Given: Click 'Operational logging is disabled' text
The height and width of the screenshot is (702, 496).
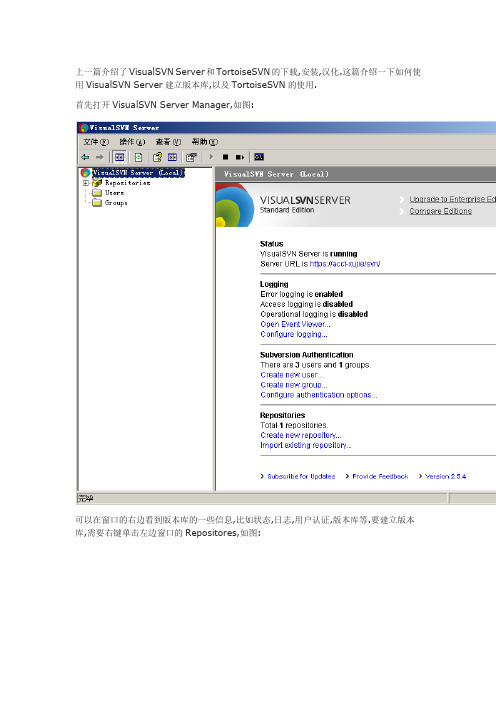Looking at the screenshot, I should [x=314, y=314].
